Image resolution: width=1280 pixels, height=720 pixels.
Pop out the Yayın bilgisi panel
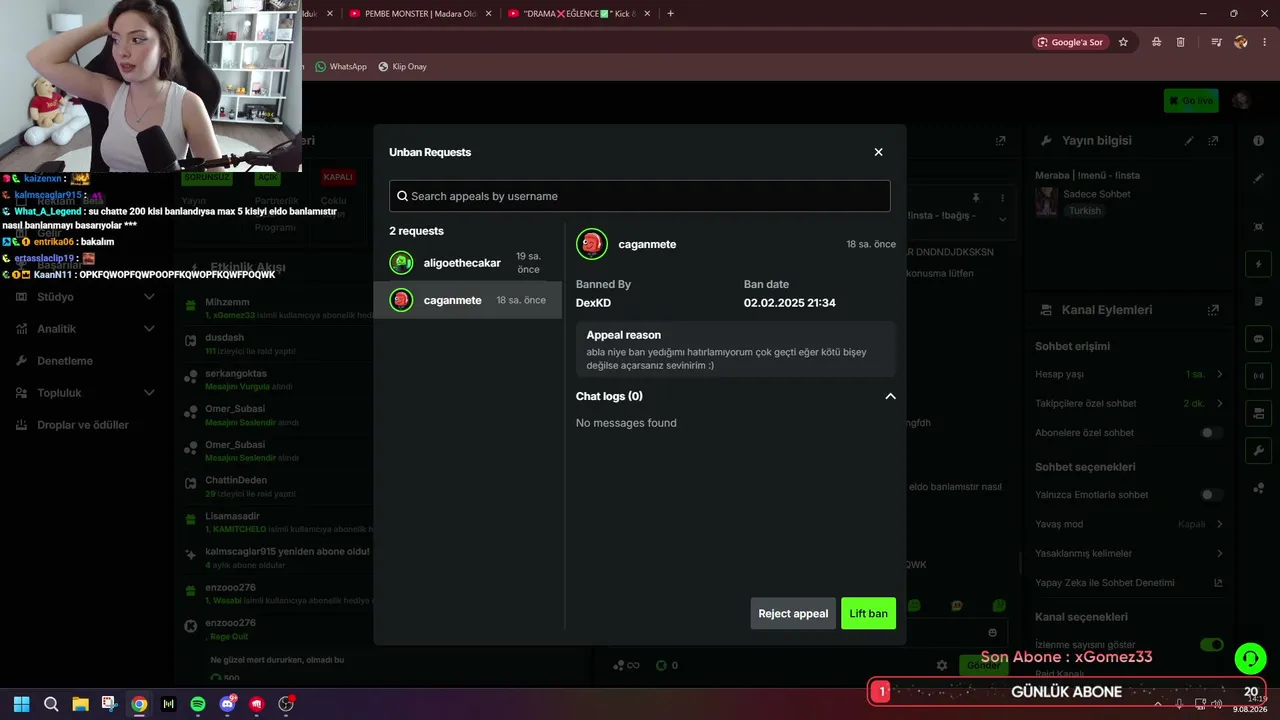(x=1213, y=141)
